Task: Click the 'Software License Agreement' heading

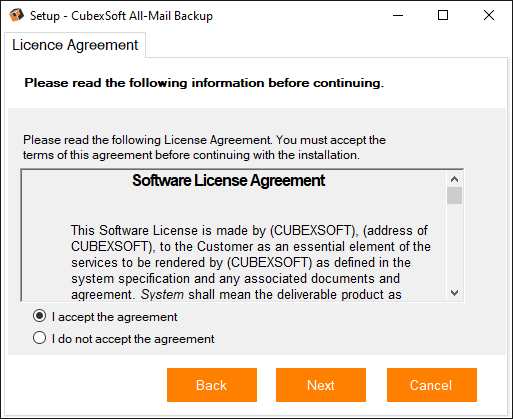Action: (229, 181)
